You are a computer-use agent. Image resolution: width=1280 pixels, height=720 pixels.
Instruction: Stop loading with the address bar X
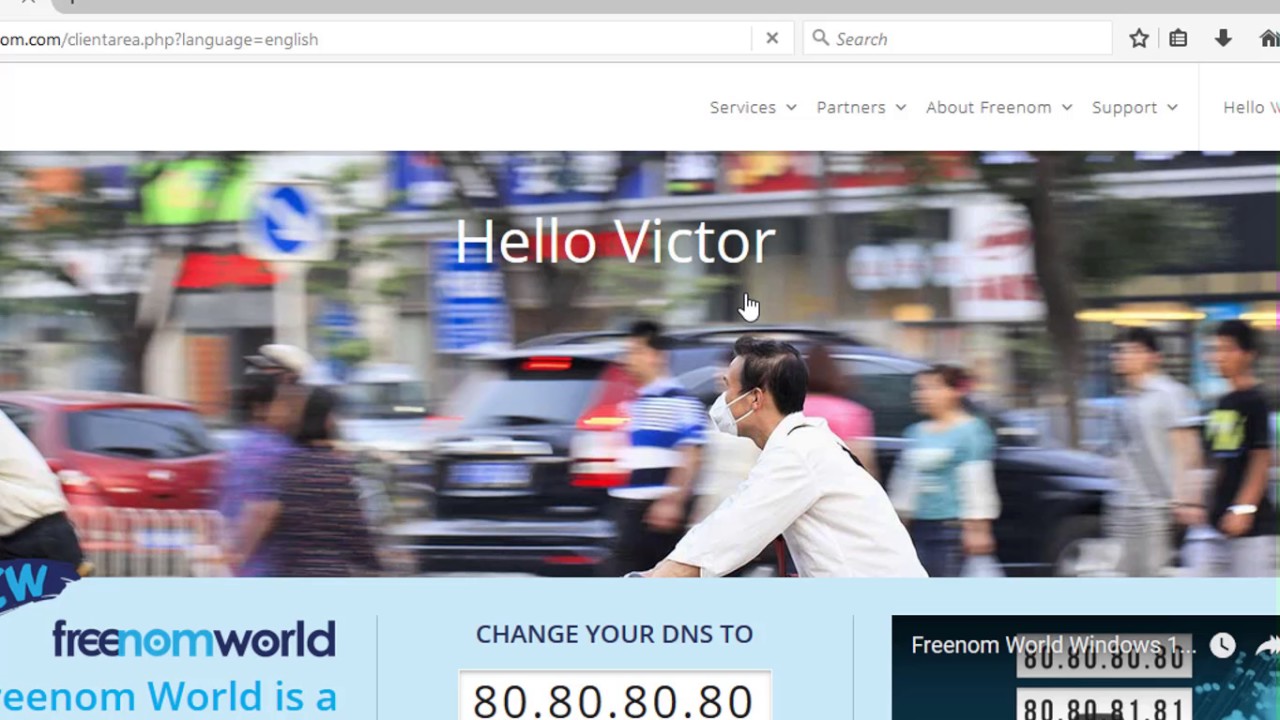click(772, 39)
